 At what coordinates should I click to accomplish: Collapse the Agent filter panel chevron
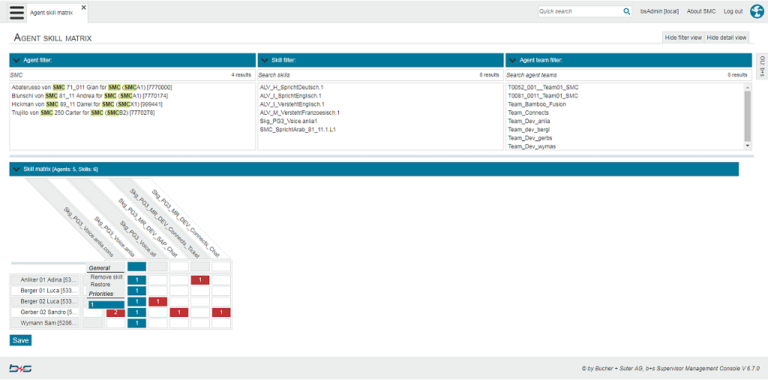click(16, 60)
